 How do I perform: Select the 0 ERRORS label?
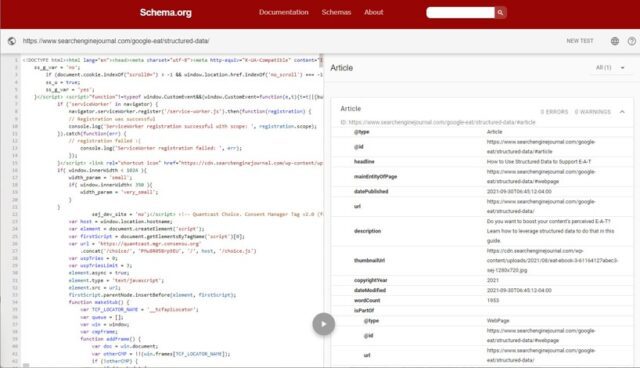point(554,112)
